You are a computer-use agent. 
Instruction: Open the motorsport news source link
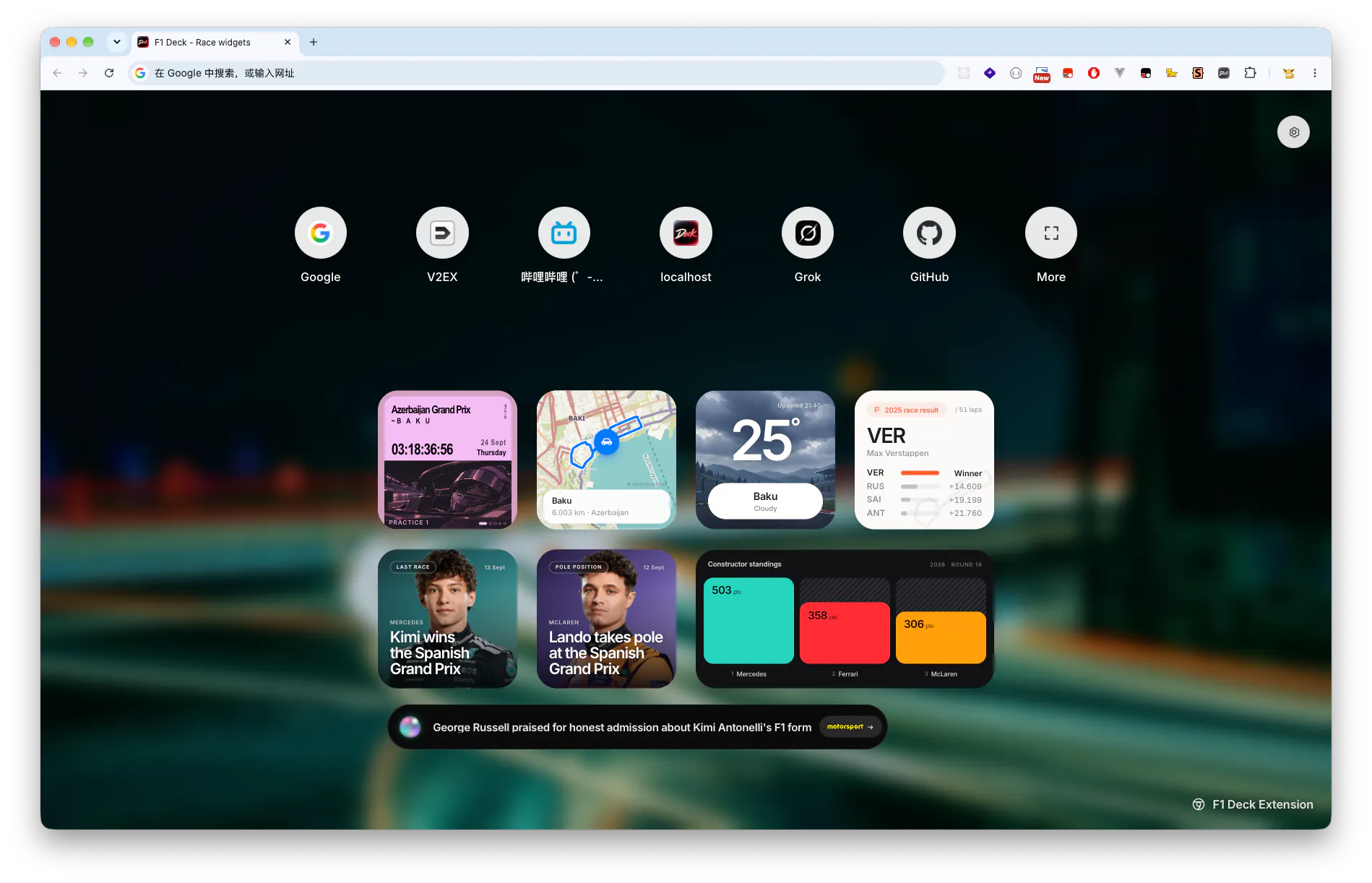[x=850, y=727]
